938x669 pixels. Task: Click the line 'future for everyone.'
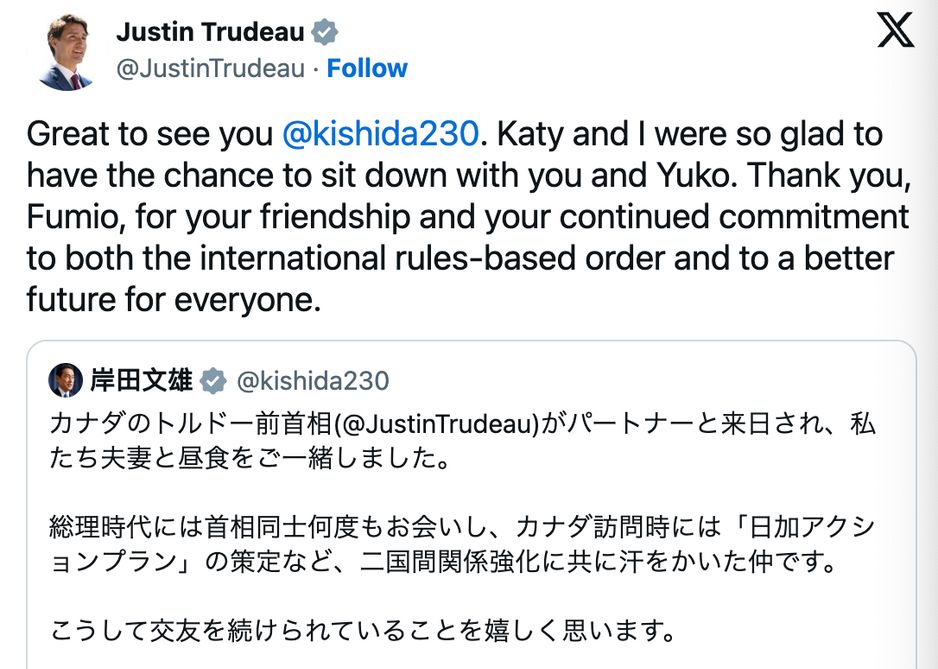click(174, 299)
